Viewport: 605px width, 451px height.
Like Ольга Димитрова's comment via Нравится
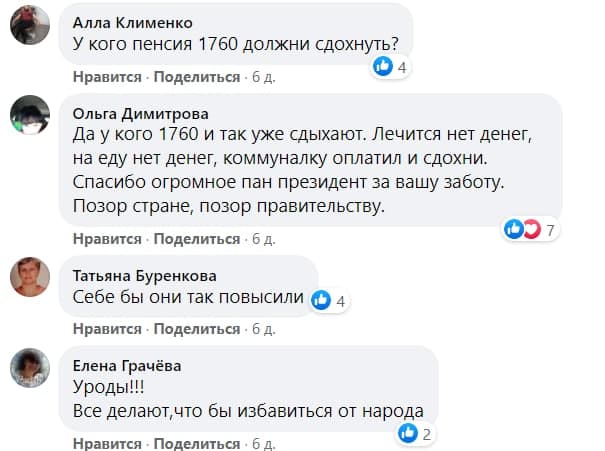pos(107,239)
